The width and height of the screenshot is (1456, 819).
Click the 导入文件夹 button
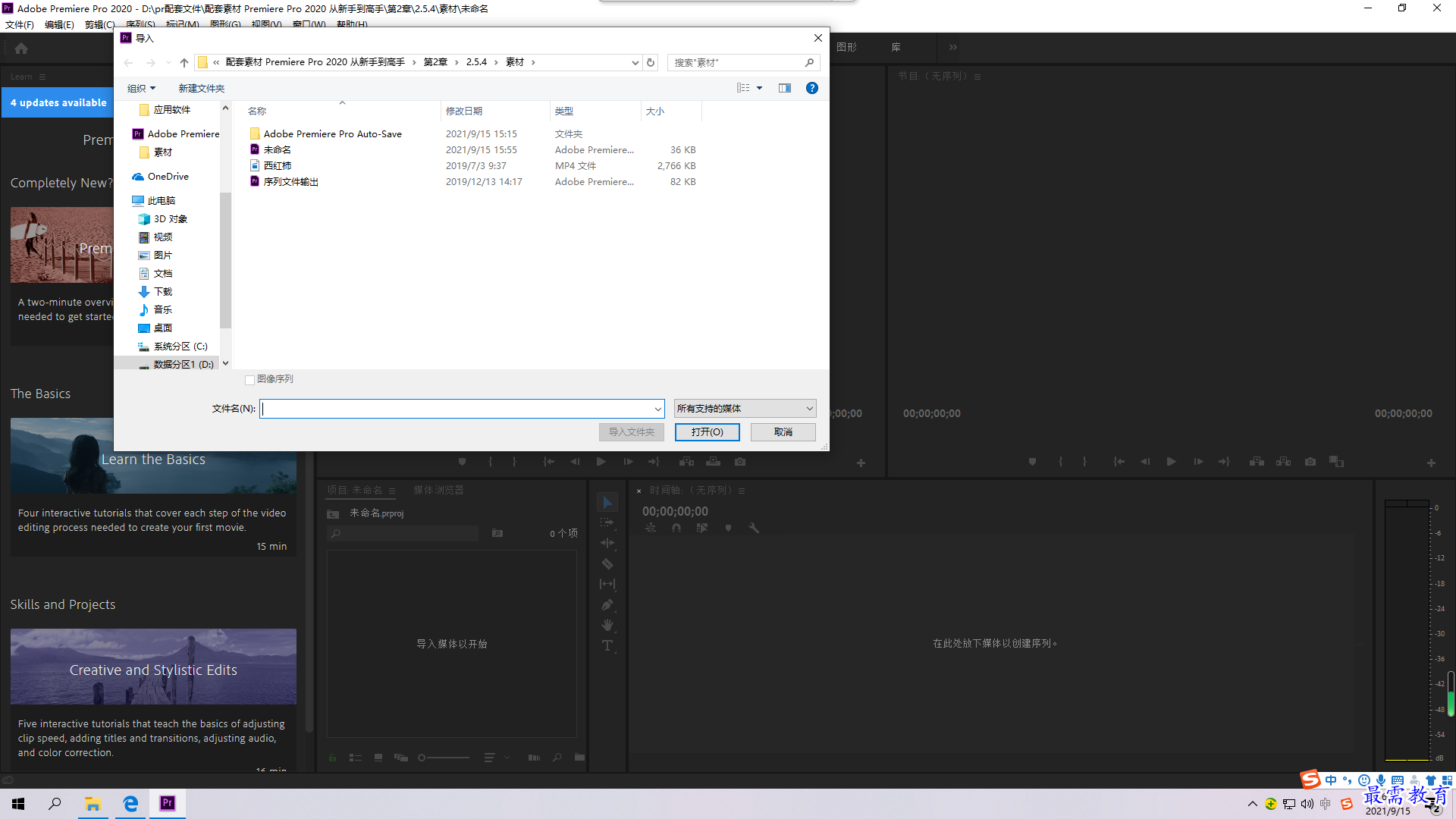coord(631,432)
